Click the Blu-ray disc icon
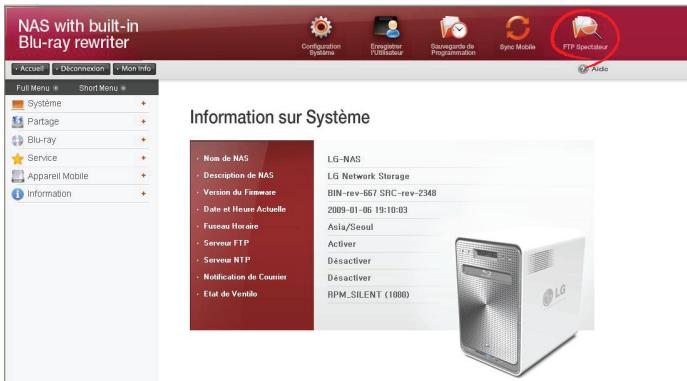The image size is (687, 381). coord(18,140)
